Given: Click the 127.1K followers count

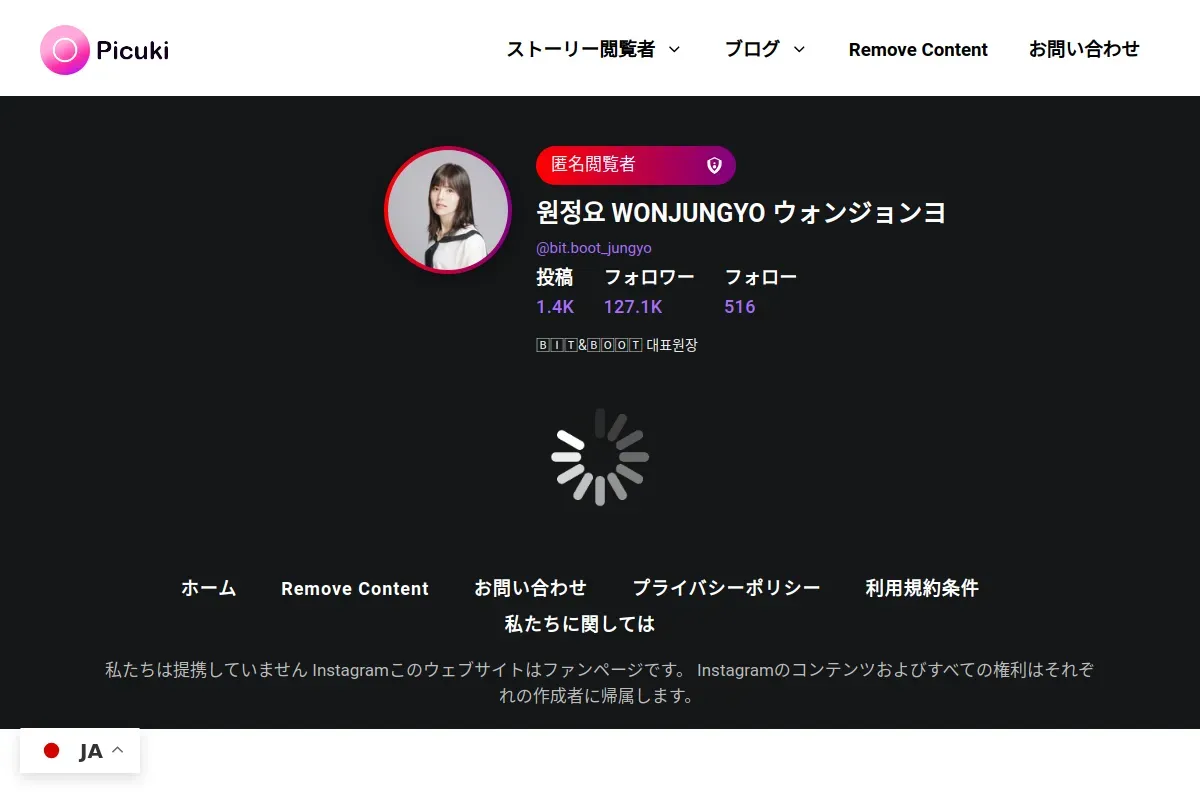Looking at the screenshot, I should pyautogui.click(x=633, y=307).
